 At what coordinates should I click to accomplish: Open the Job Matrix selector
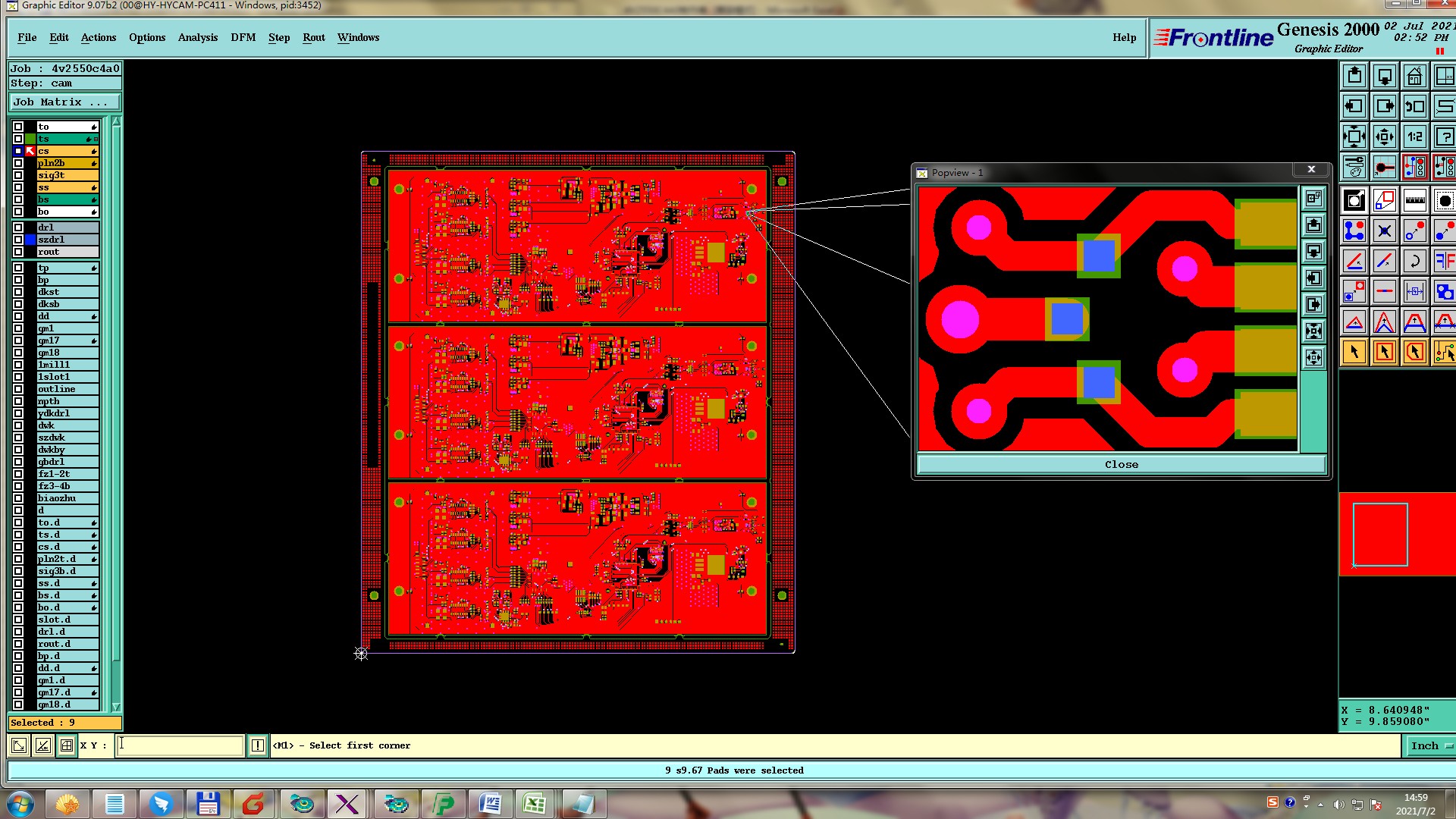pos(64,102)
